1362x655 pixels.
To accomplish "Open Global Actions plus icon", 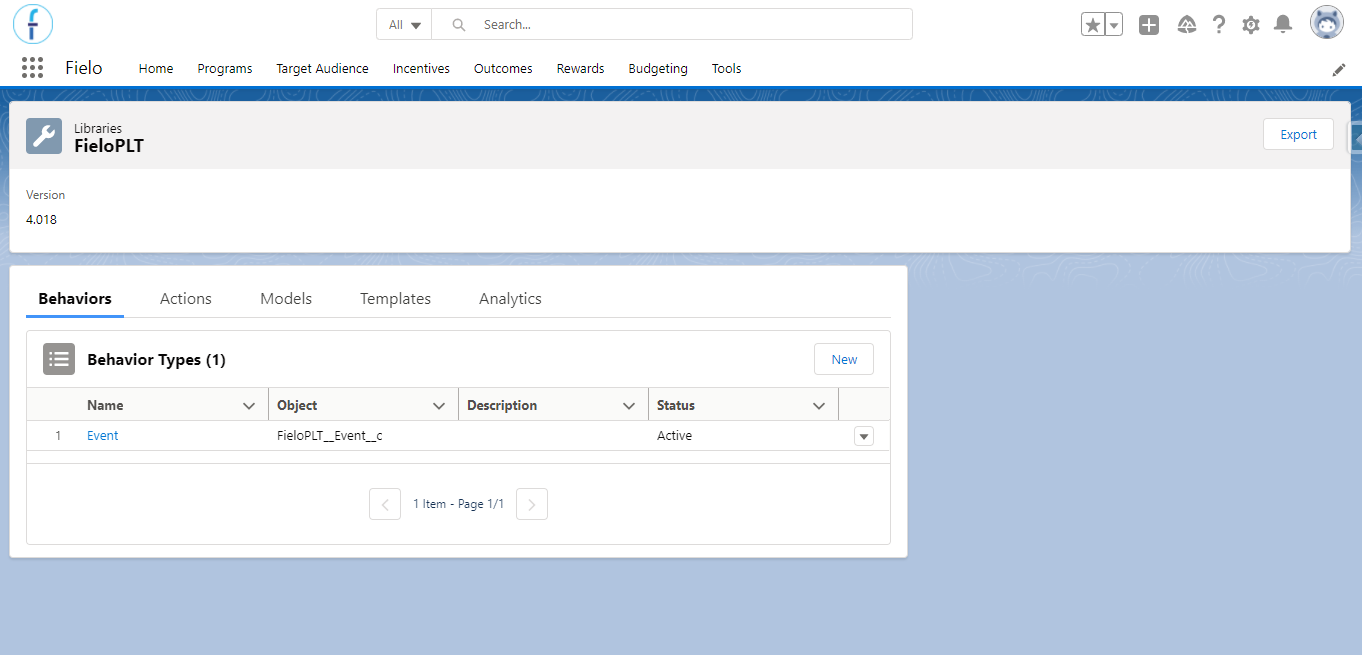I will tap(1149, 25).
